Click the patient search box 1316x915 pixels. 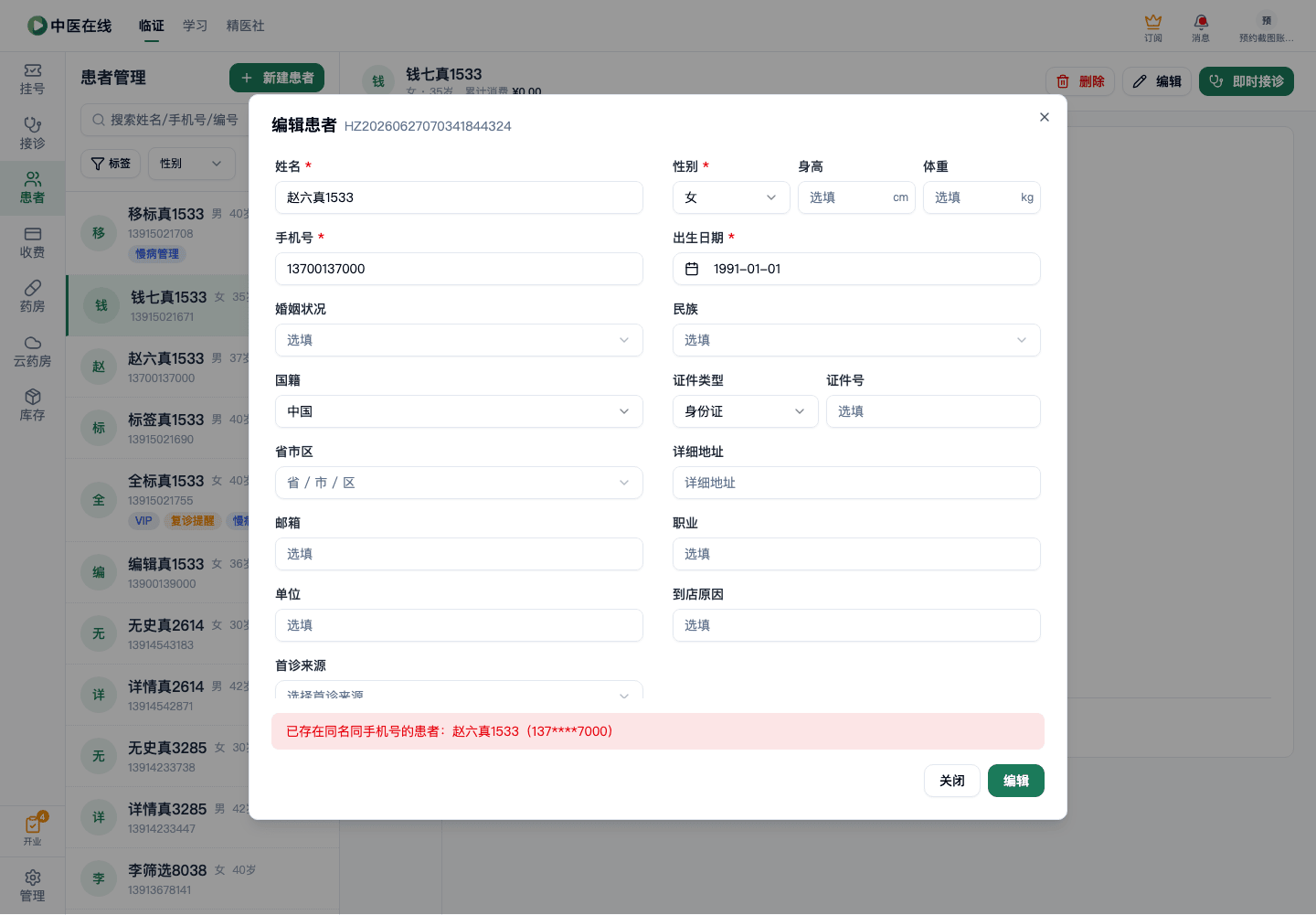[x=164, y=120]
